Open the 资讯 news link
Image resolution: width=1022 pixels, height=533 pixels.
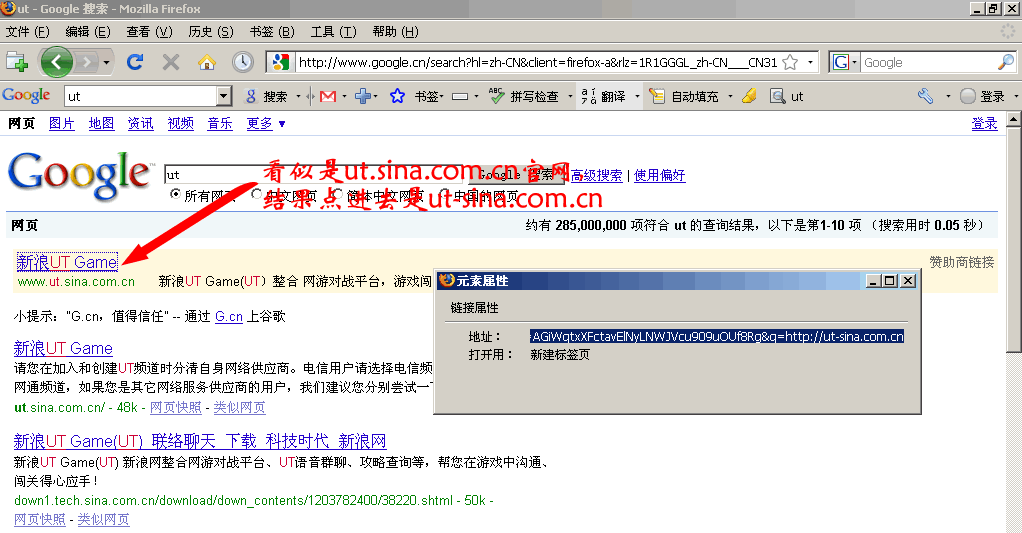(x=141, y=123)
